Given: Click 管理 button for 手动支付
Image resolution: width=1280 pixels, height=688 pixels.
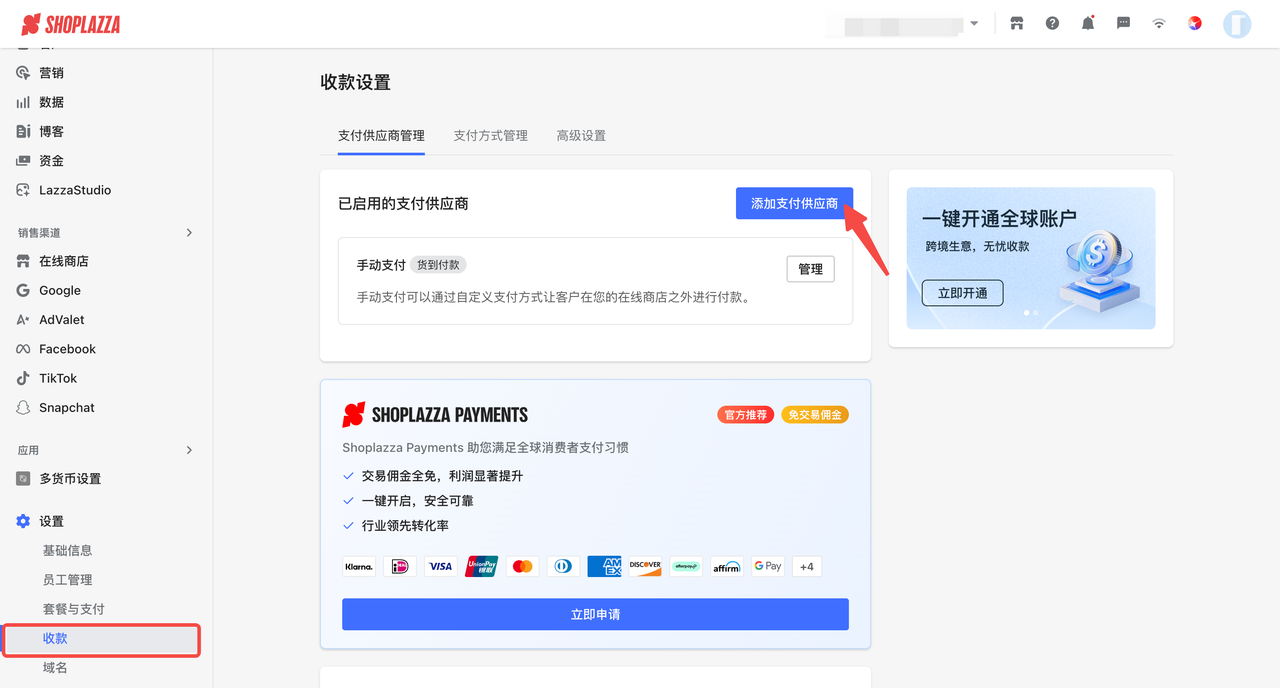Looking at the screenshot, I should pos(810,269).
